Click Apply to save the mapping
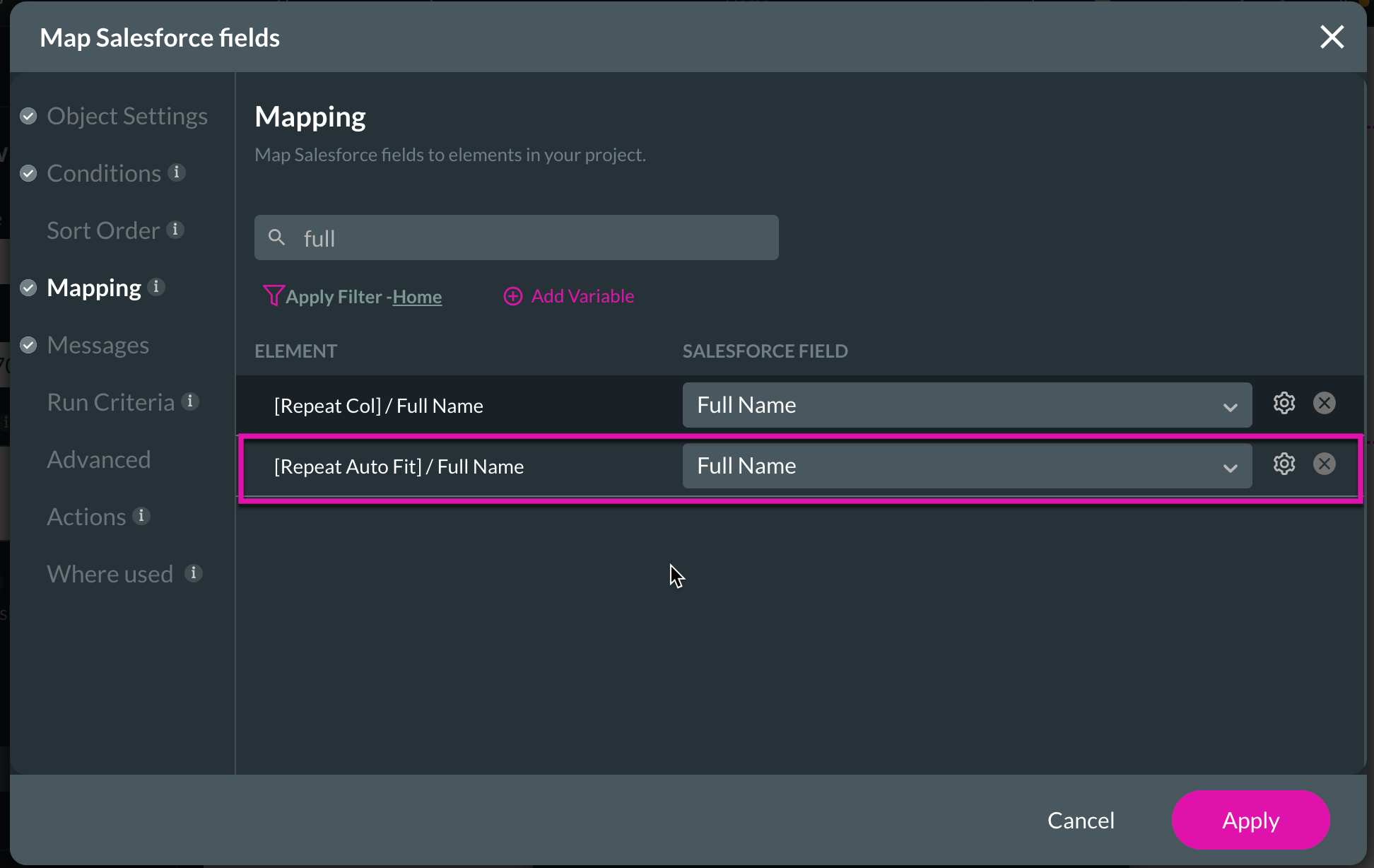 [x=1250, y=819]
